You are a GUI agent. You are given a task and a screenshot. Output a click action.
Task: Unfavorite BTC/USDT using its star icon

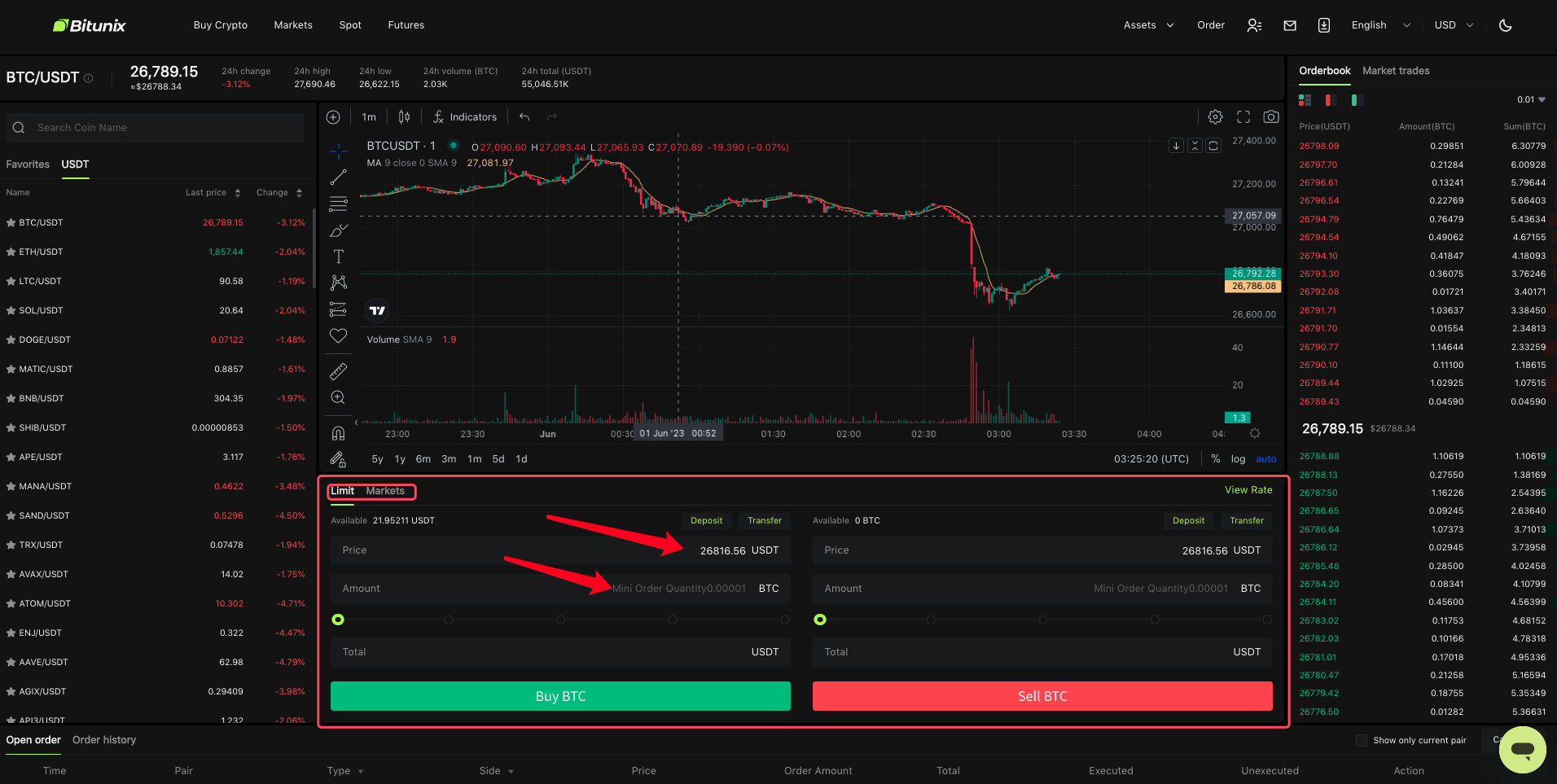click(10, 221)
